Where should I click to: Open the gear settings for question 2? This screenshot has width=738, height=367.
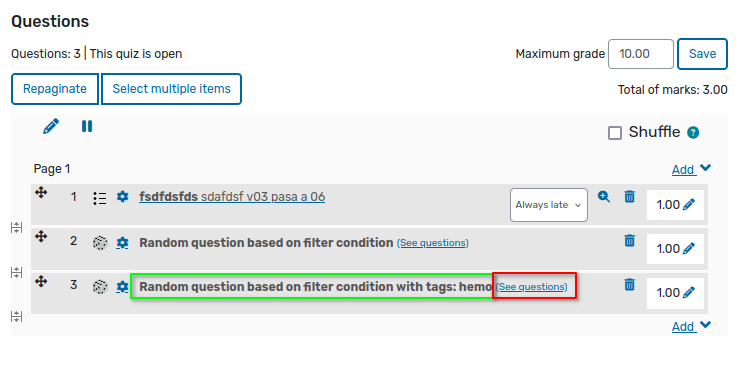click(x=122, y=243)
